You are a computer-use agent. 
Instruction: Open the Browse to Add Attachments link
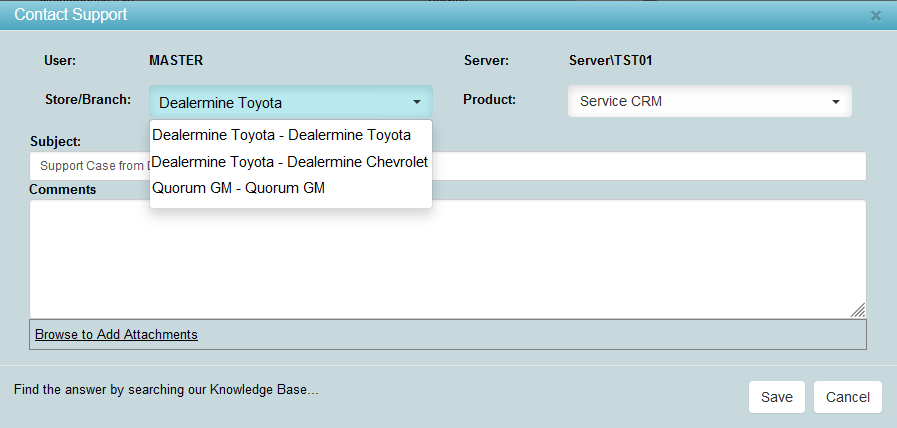116,334
